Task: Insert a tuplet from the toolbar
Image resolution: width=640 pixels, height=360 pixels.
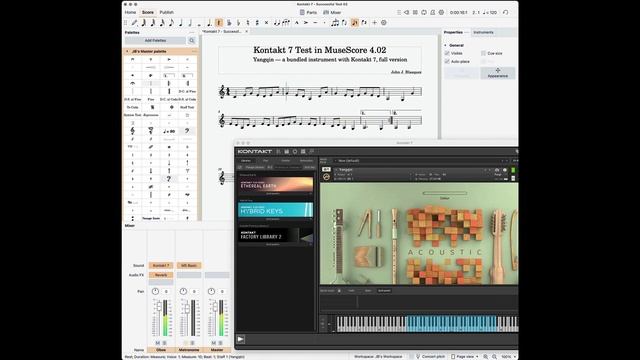Action: (335, 23)
